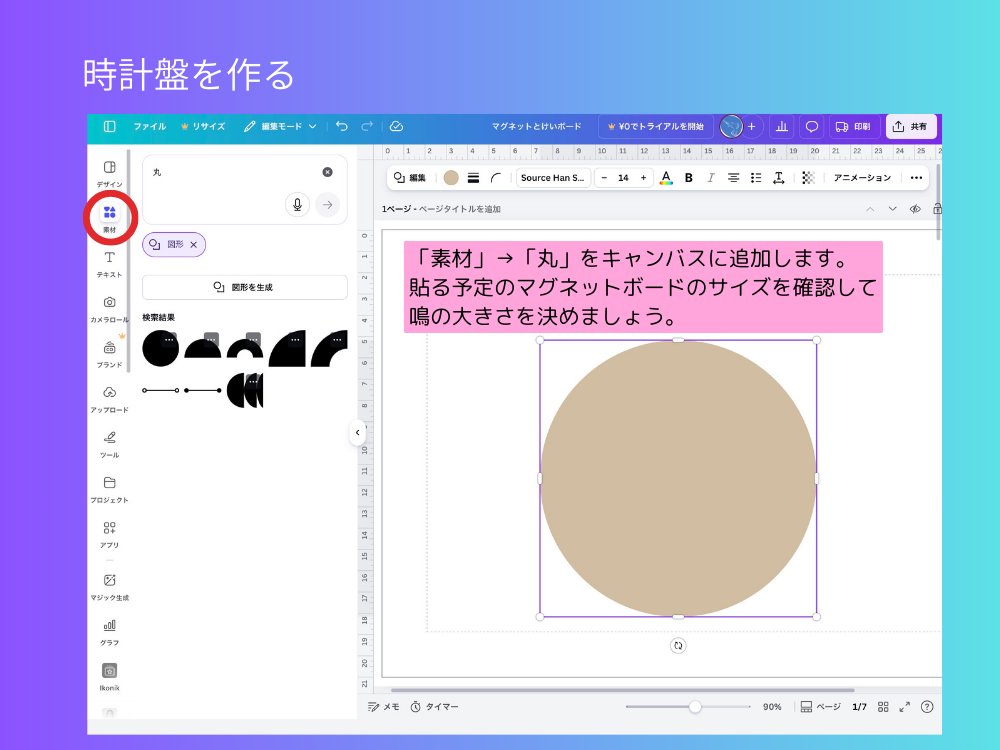The width and height of the screenshot is (1000, 750).
Task: Collapse the 1ページ page section chevron
Action: click(x=870, y=209)
